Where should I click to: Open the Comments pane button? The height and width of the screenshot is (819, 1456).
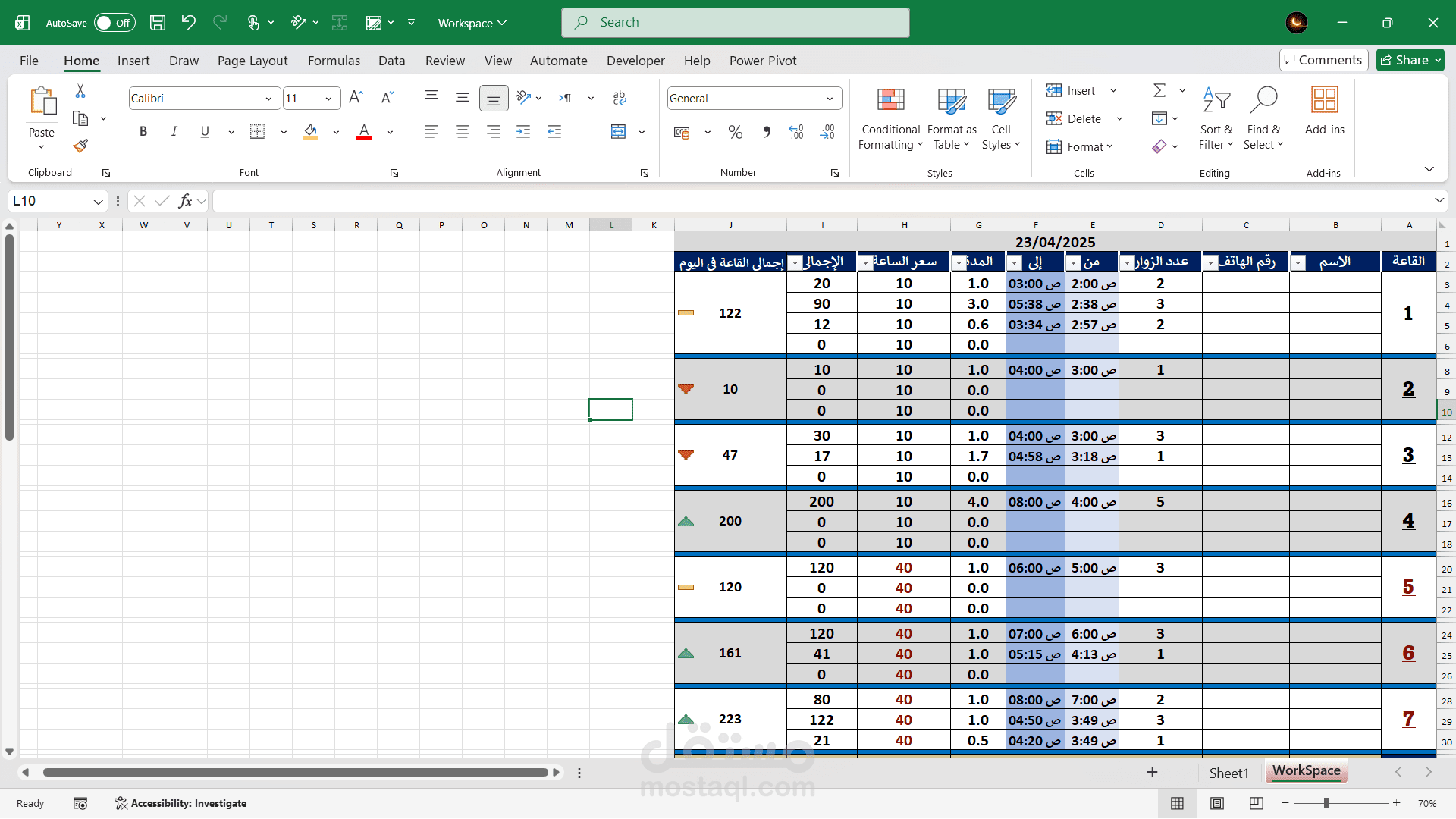(x=1323, y=60)
